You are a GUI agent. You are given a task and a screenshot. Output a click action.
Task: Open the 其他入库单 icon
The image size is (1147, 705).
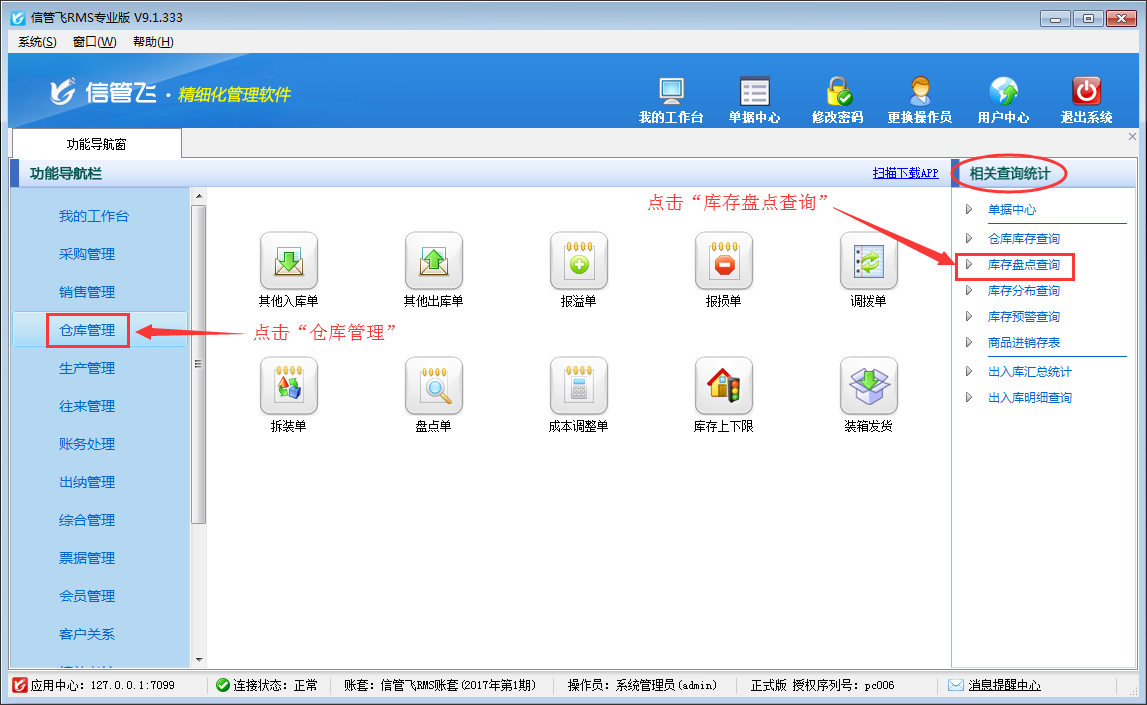288,261
